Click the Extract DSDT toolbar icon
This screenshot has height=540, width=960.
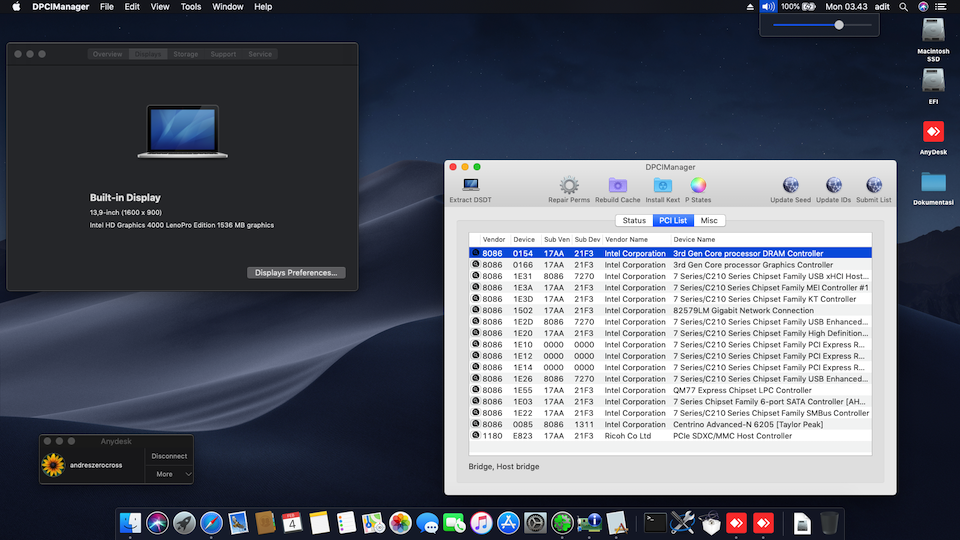pos(470,184)
